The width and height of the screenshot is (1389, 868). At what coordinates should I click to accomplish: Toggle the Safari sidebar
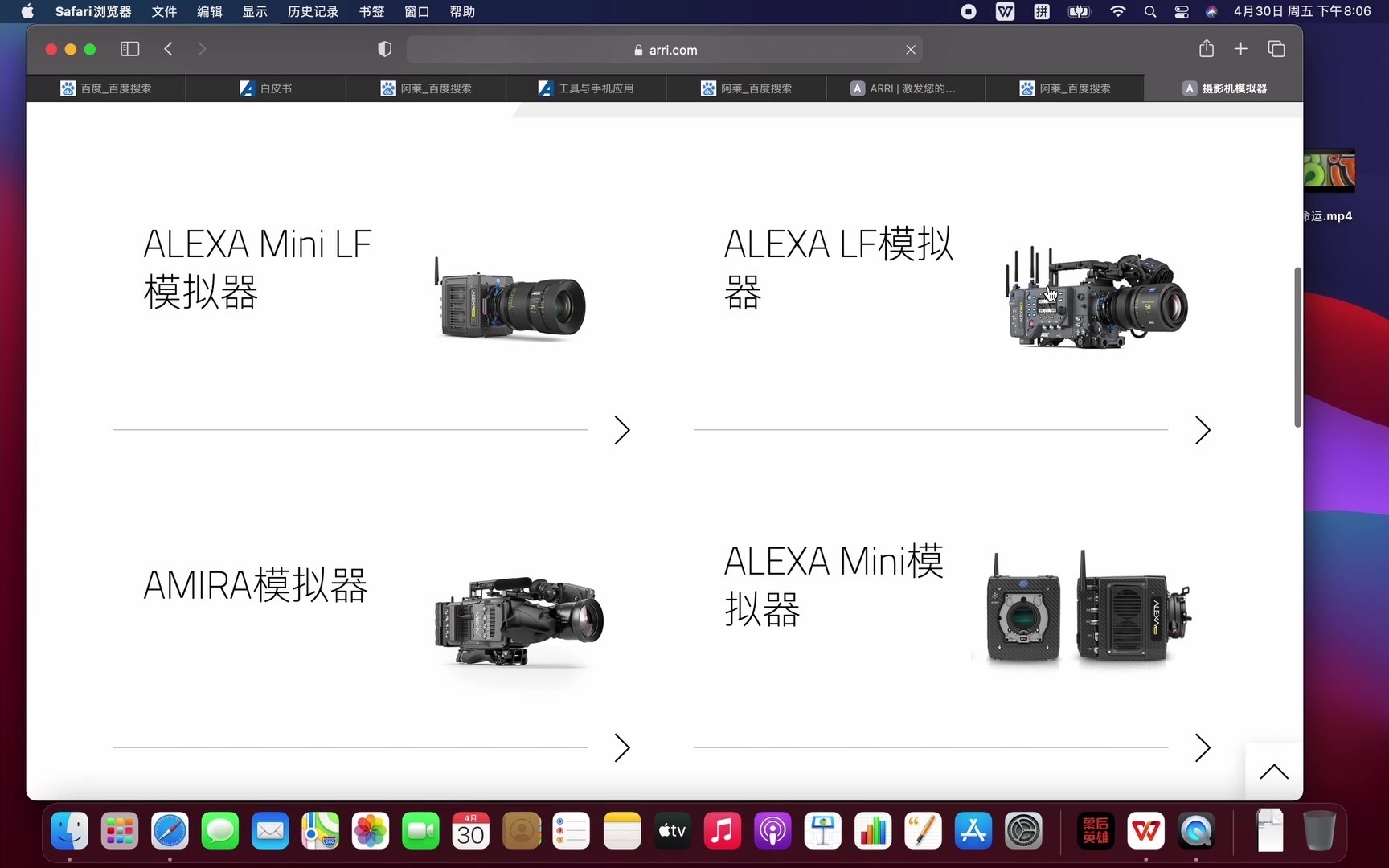coord(129,49)
